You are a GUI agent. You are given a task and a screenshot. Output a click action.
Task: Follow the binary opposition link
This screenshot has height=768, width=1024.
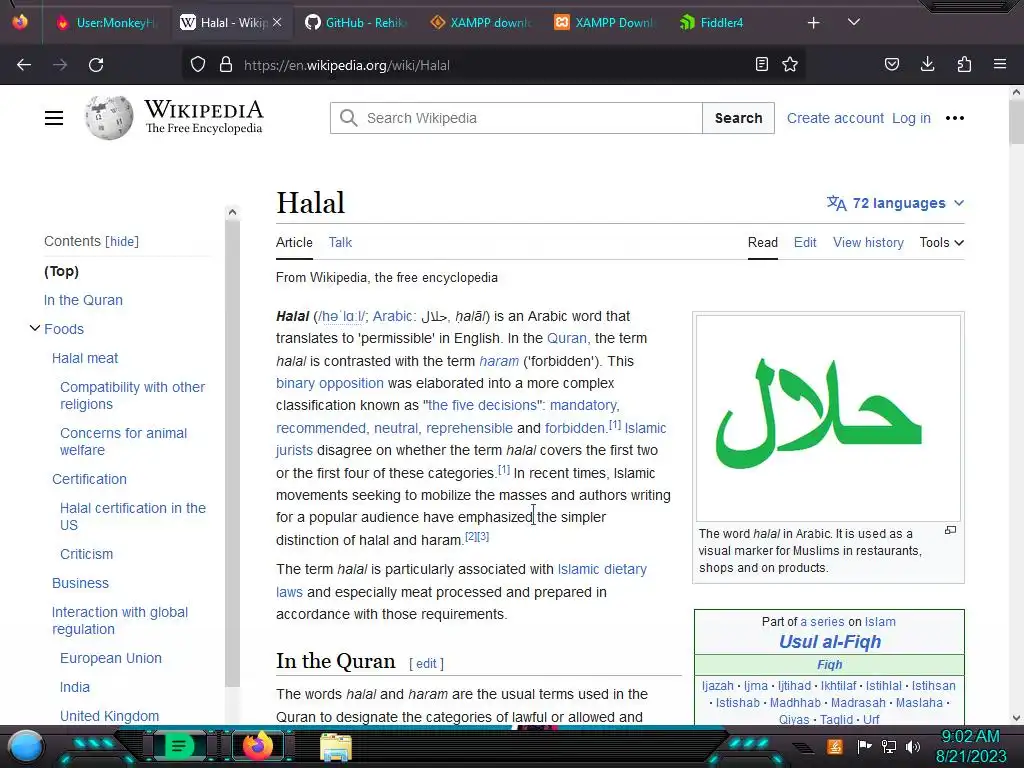(x=330, y=383)
